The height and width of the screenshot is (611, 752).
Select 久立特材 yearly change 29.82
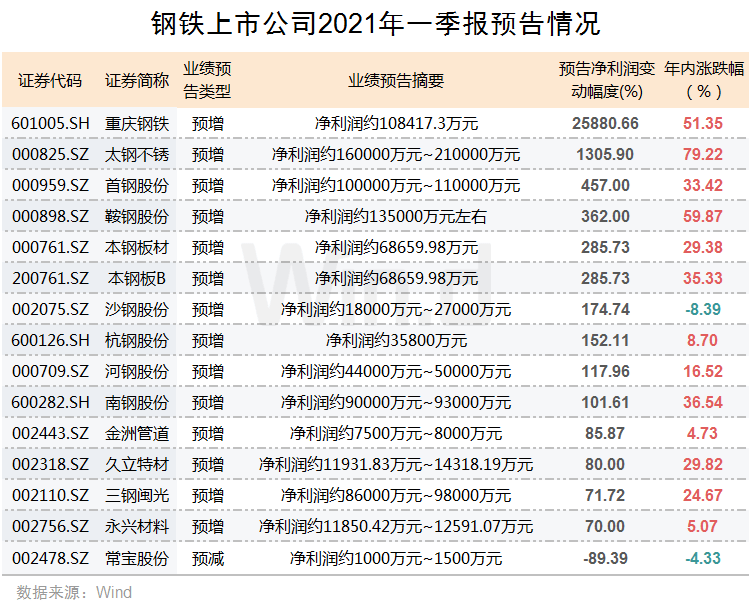pyautogui.click(x=704, y=465)
